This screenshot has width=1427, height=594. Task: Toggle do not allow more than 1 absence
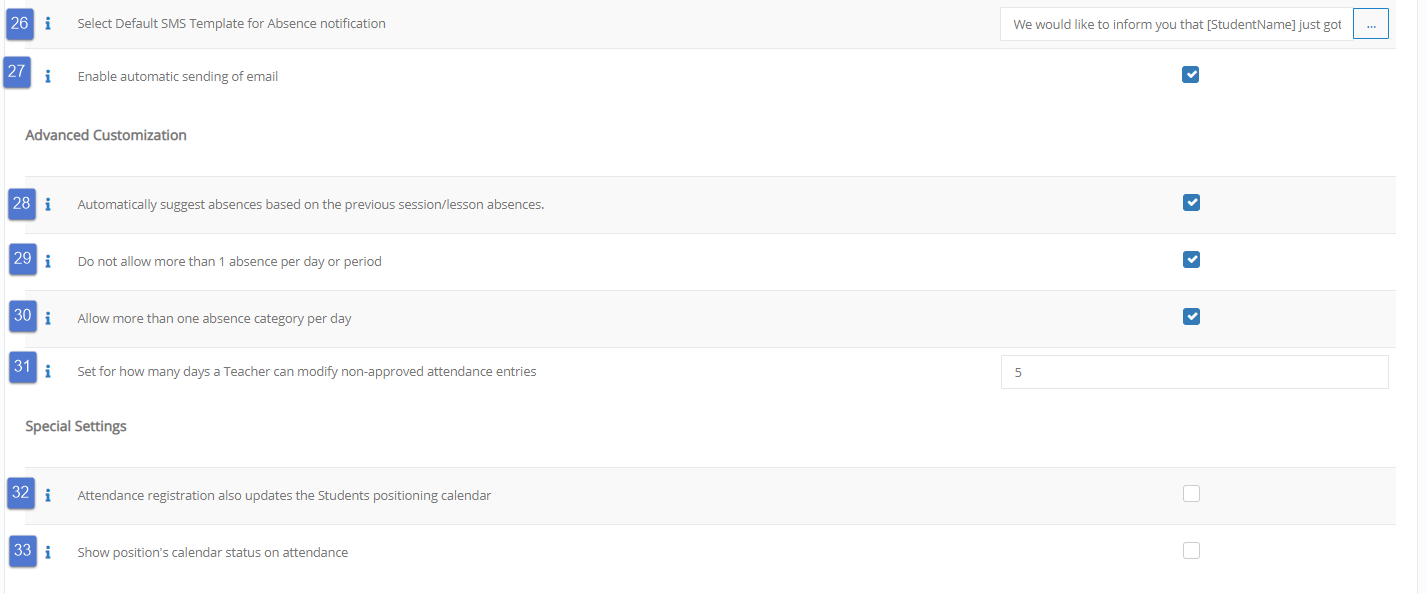click(1190, 259)
